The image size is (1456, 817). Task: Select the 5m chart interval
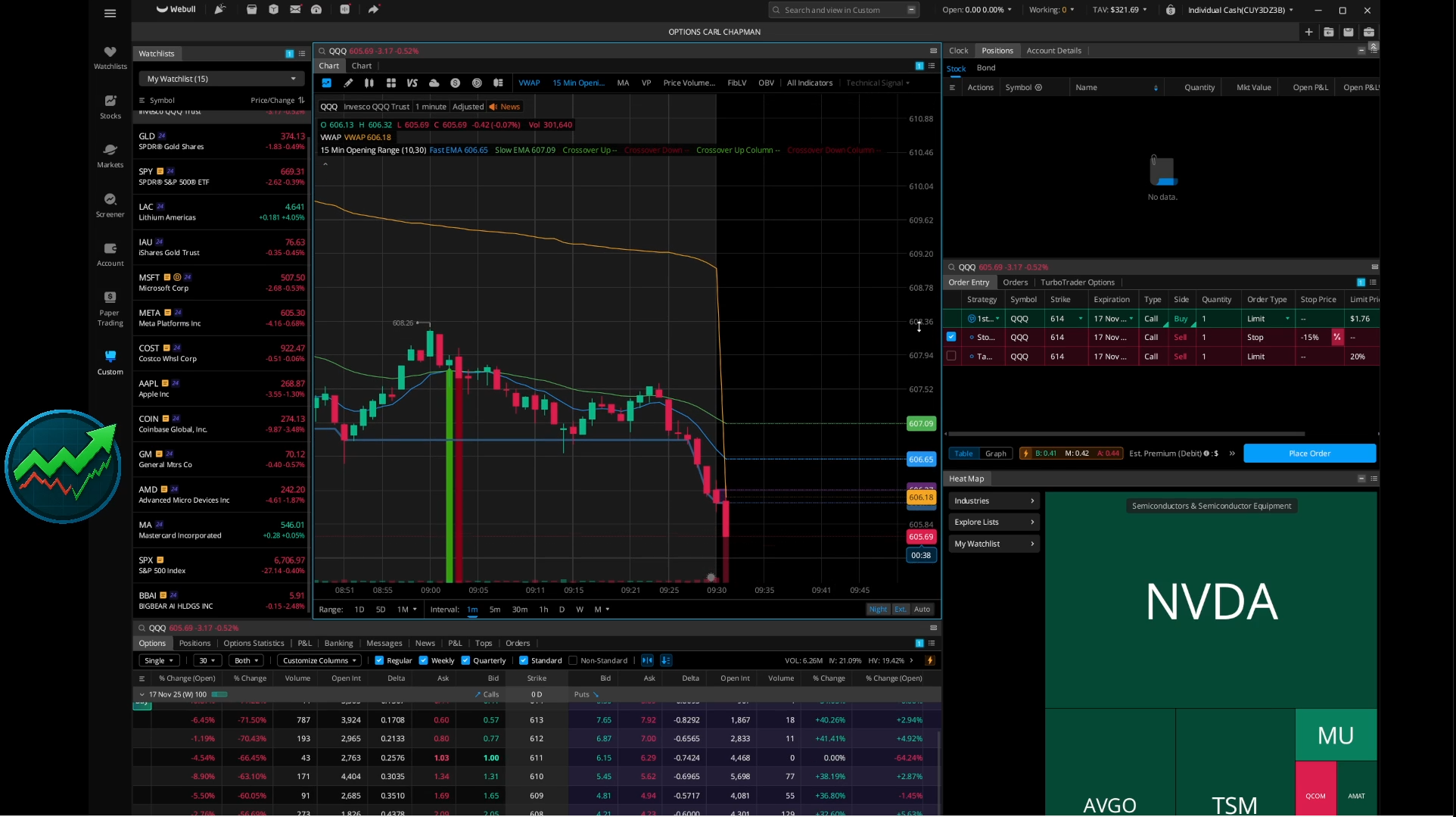(495, 610)
